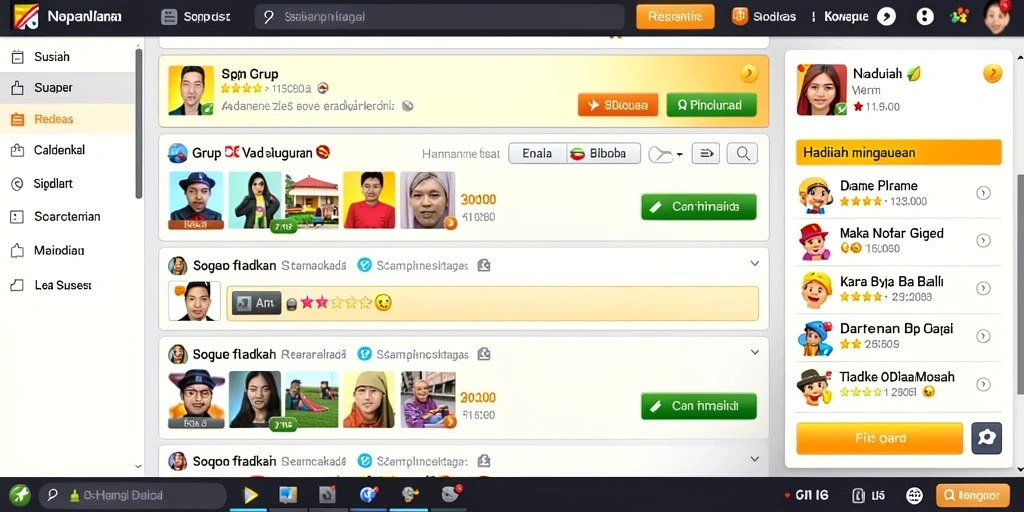
Task: Select the Biboba segment
Action: [x=604, y=153]
